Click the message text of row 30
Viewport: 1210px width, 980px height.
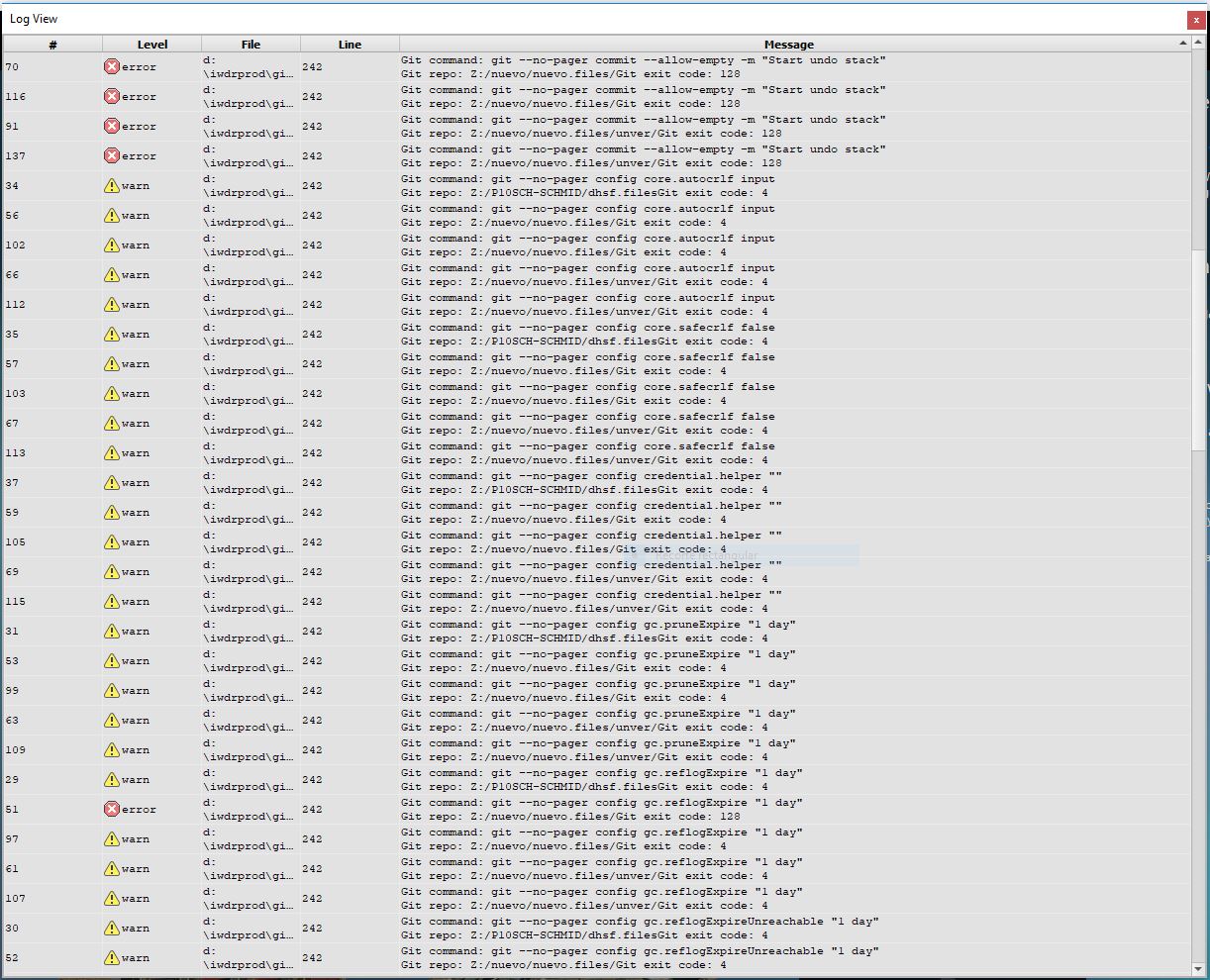(640, 929)
